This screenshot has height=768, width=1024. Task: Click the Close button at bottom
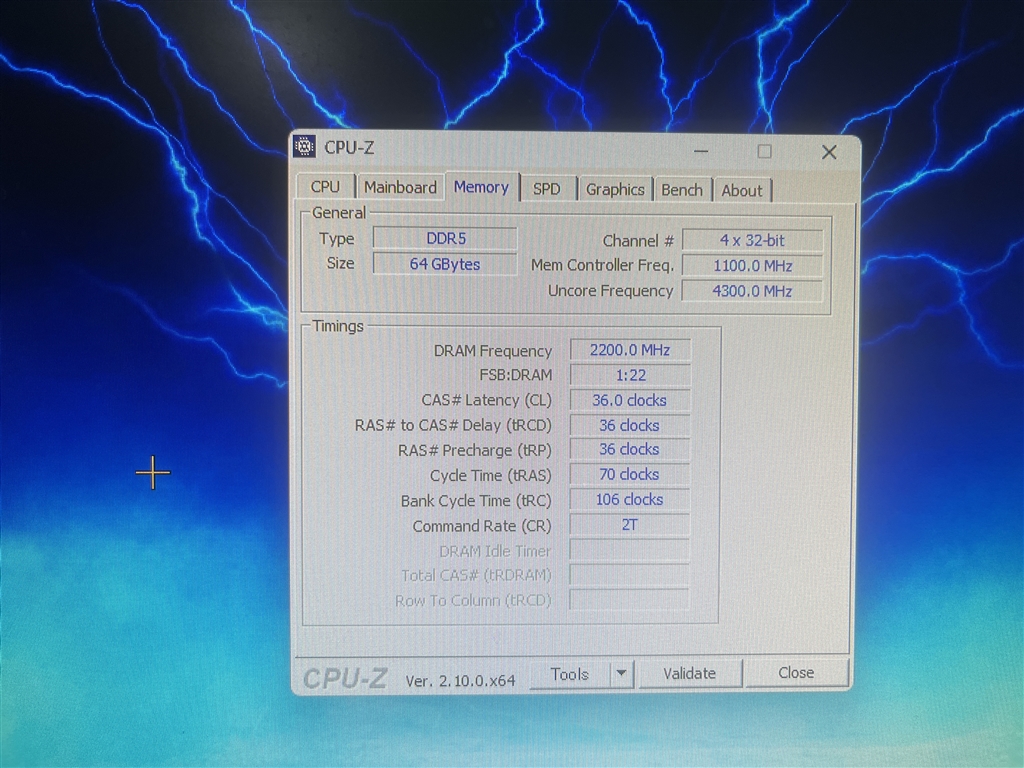point(796,673)
